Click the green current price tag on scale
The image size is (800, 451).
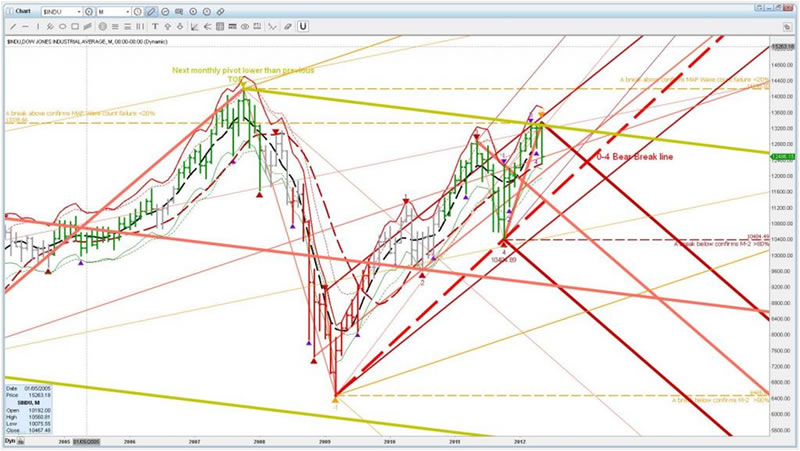[x=782, y=157]
